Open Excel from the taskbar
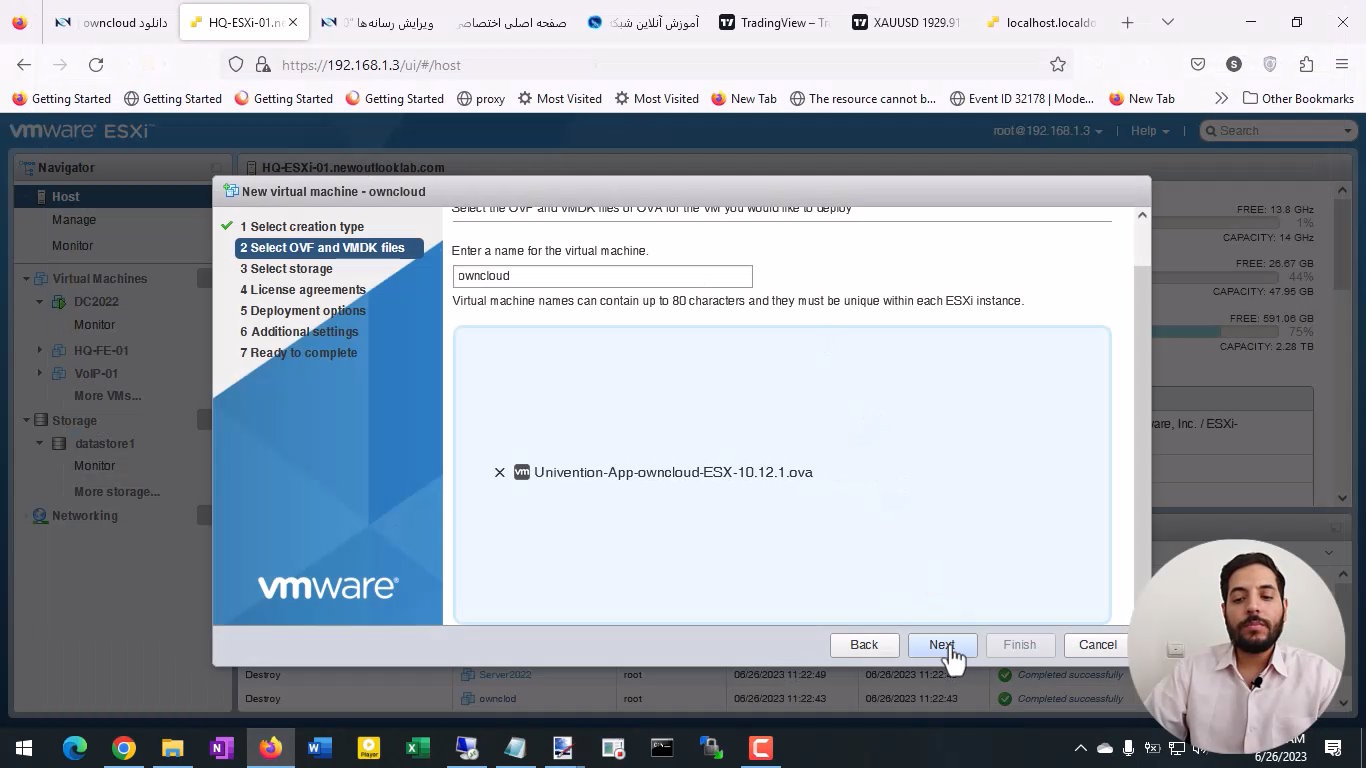Image resolution: width=1366 pixels, height=768 pixels. [417, 747]
